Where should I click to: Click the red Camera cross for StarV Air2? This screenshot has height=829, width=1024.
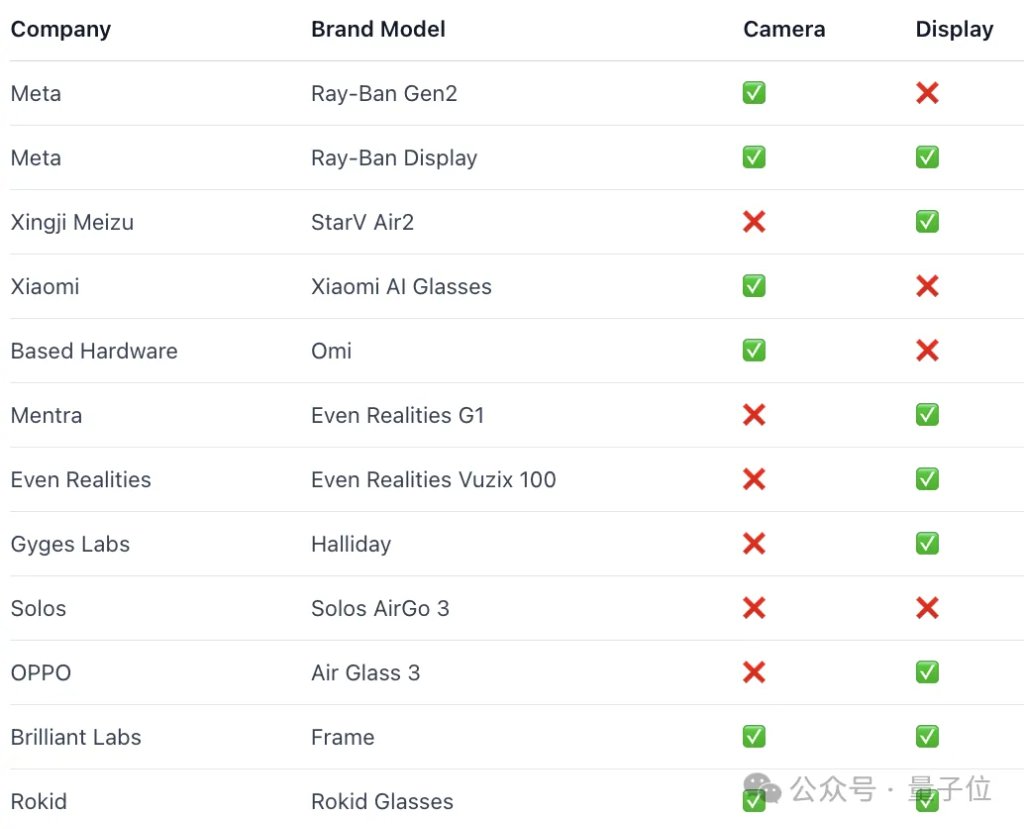coord(754,222)
